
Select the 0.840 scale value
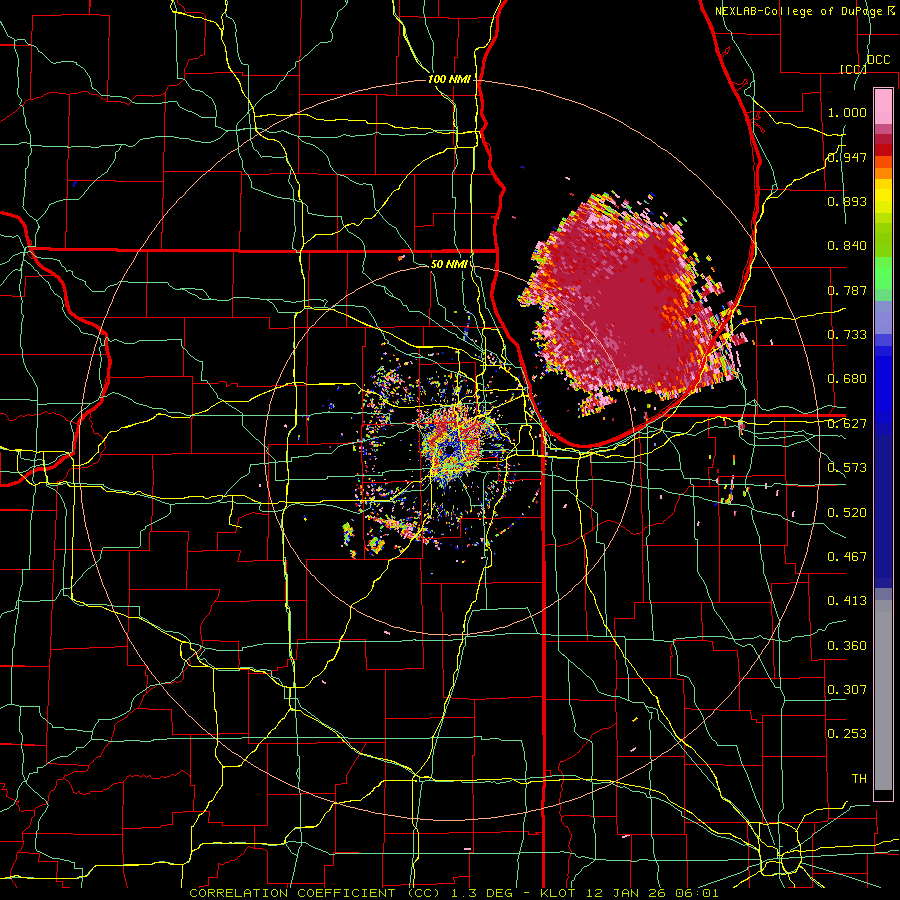(x=847, y=246)
